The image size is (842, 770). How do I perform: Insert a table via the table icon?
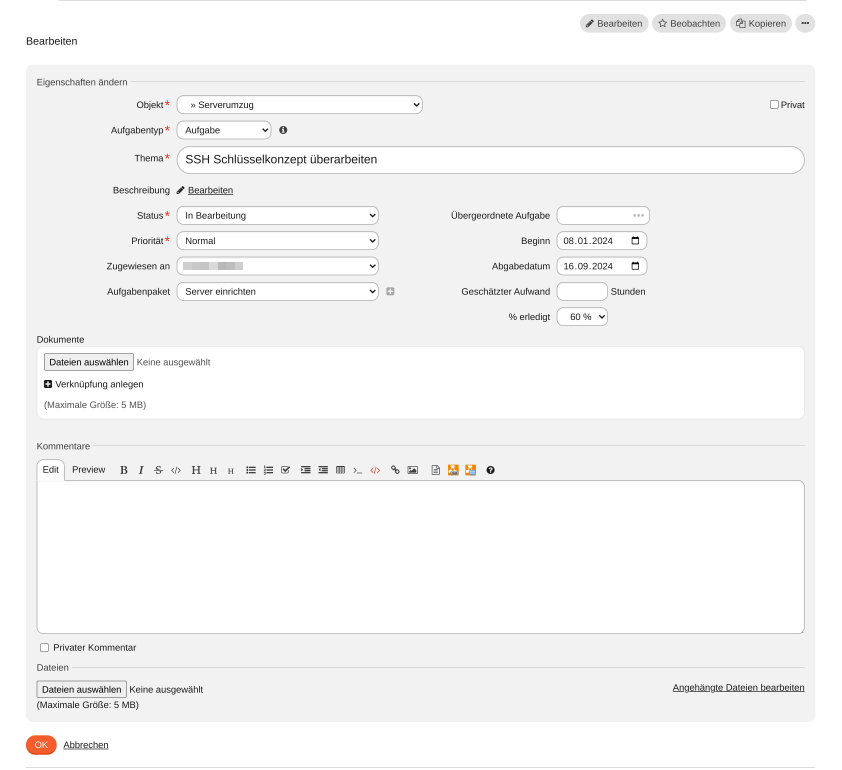tap(339, 470)
